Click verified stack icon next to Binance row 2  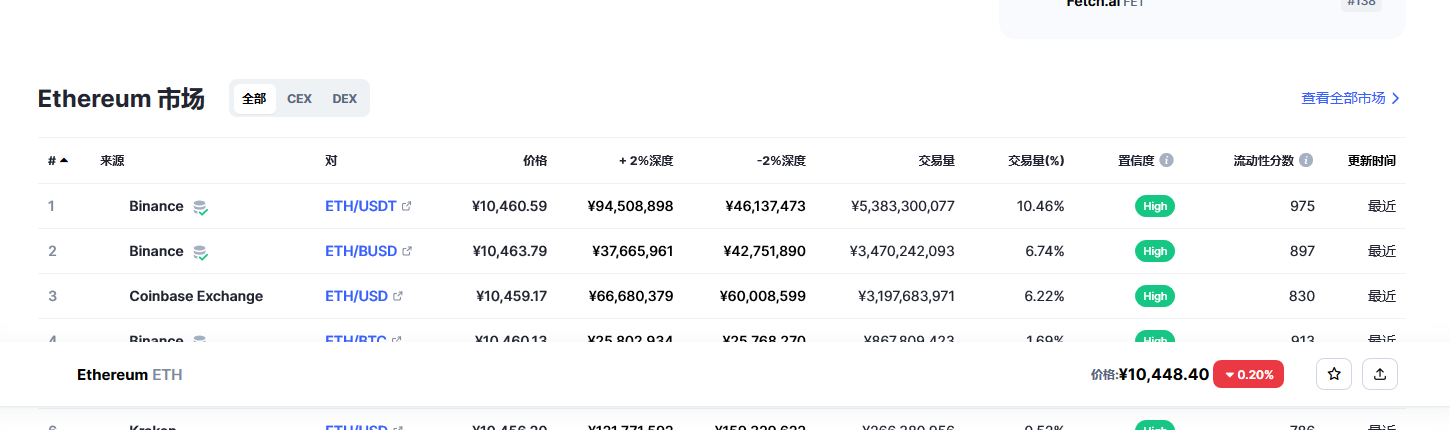201,252
